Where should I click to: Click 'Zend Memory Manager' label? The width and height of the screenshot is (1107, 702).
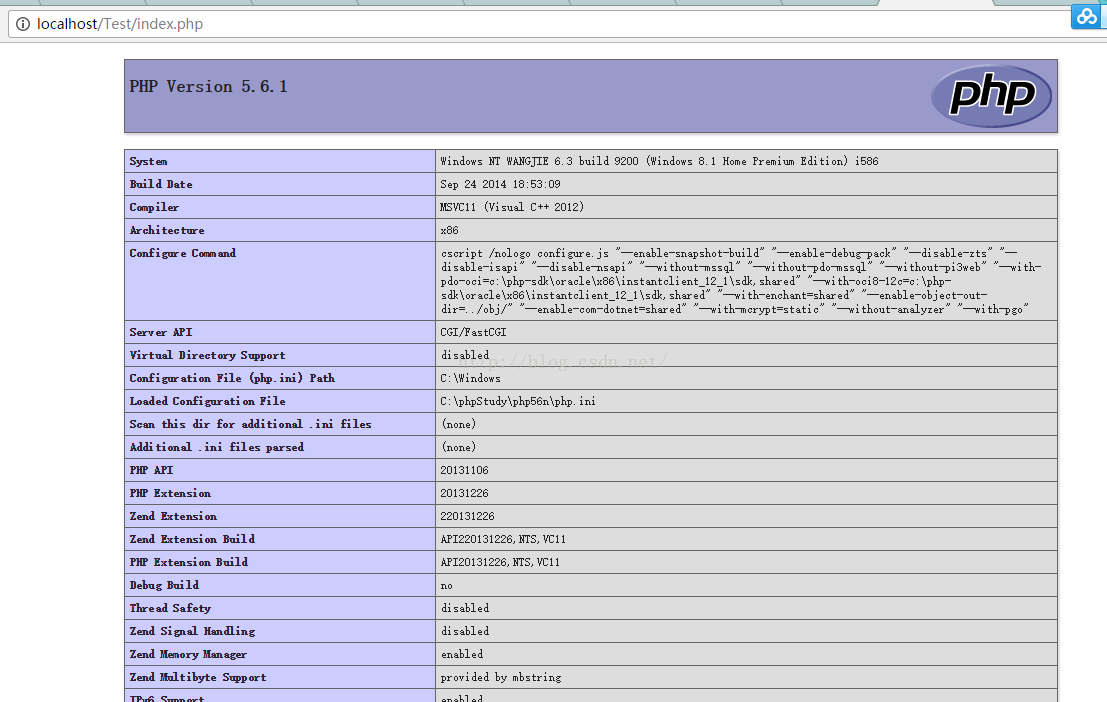188,655
